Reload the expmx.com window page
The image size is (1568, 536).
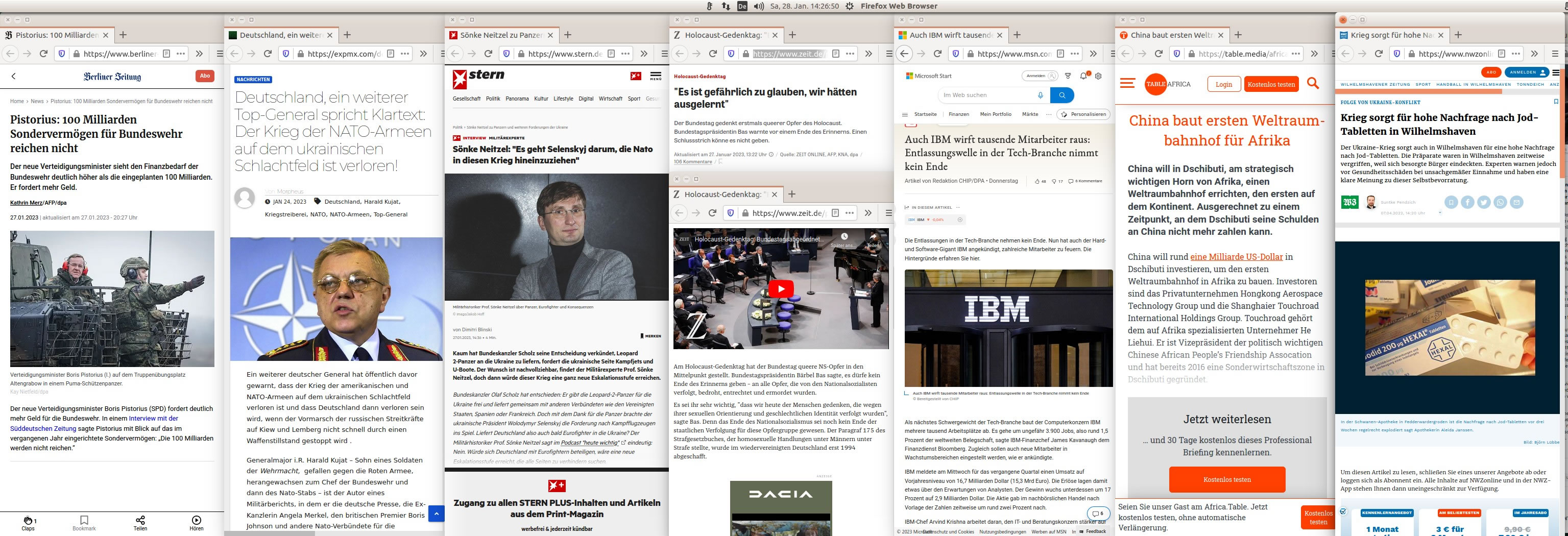[x=268, y=54]
